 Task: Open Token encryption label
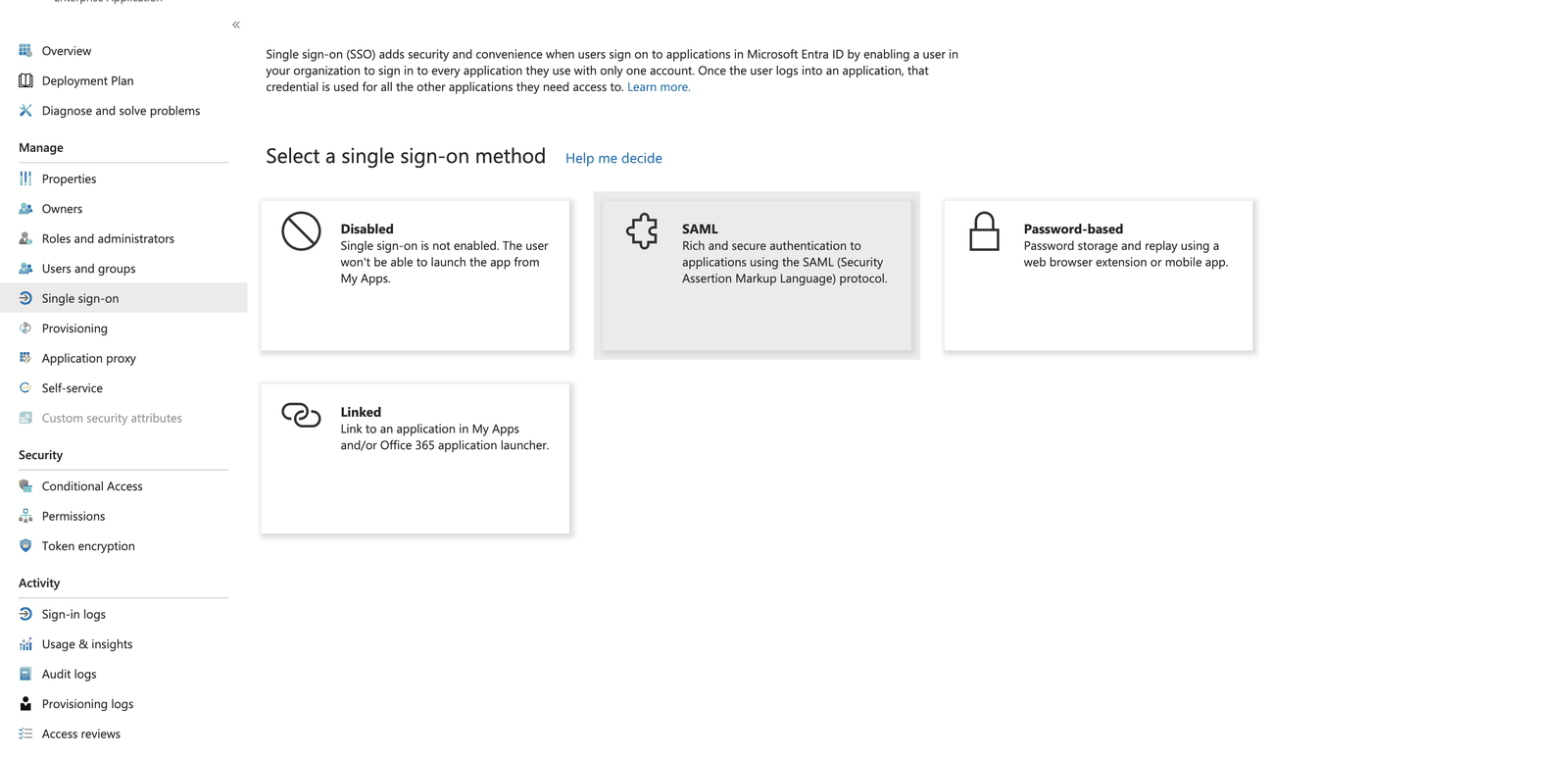pyautogui.click(x=88, y=546)
